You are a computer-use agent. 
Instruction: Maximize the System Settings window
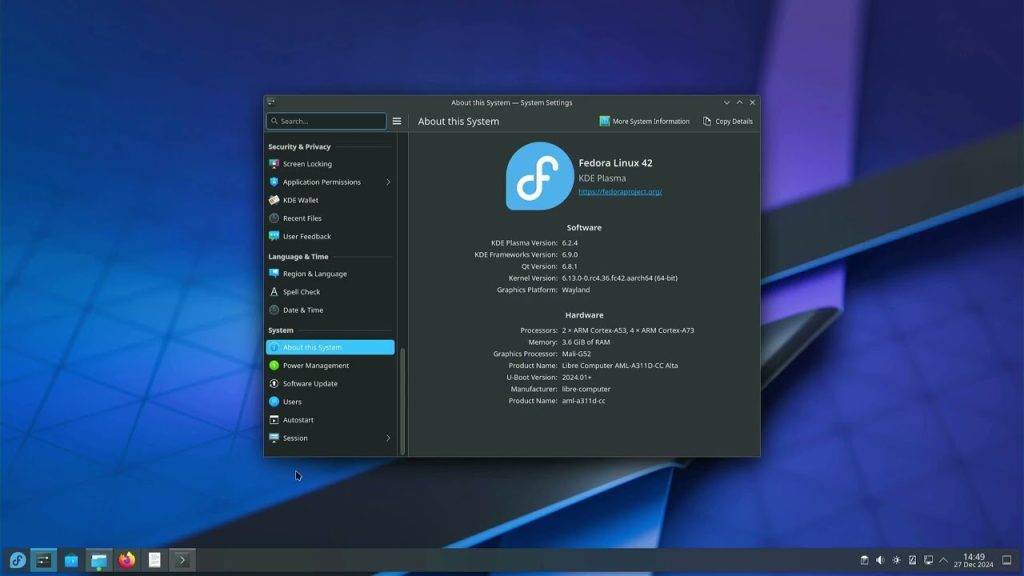739,103
